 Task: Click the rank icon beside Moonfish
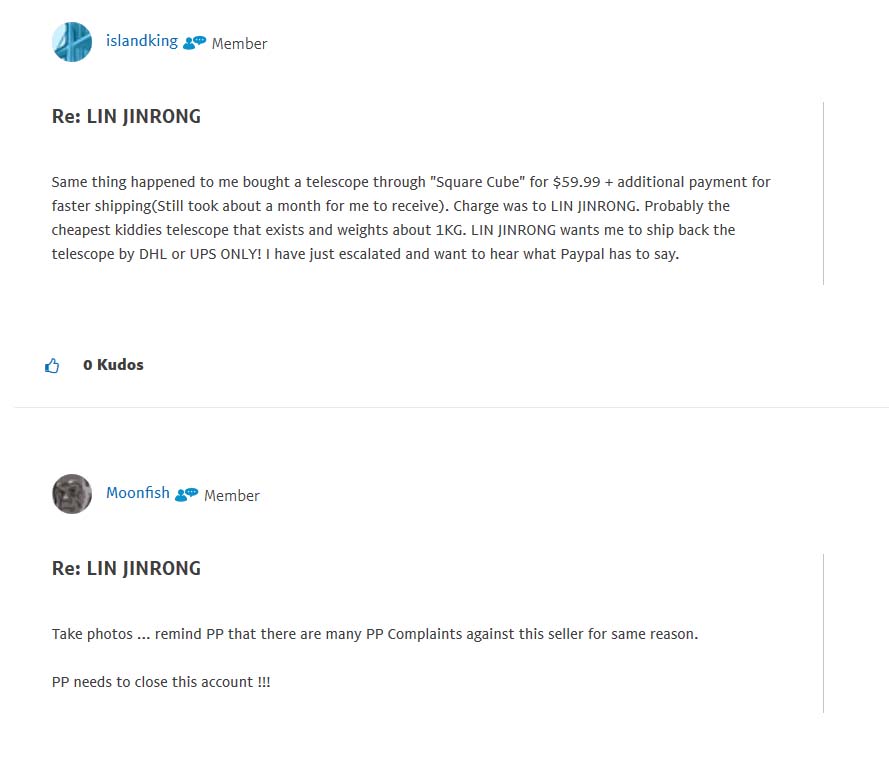pos(186,495)
